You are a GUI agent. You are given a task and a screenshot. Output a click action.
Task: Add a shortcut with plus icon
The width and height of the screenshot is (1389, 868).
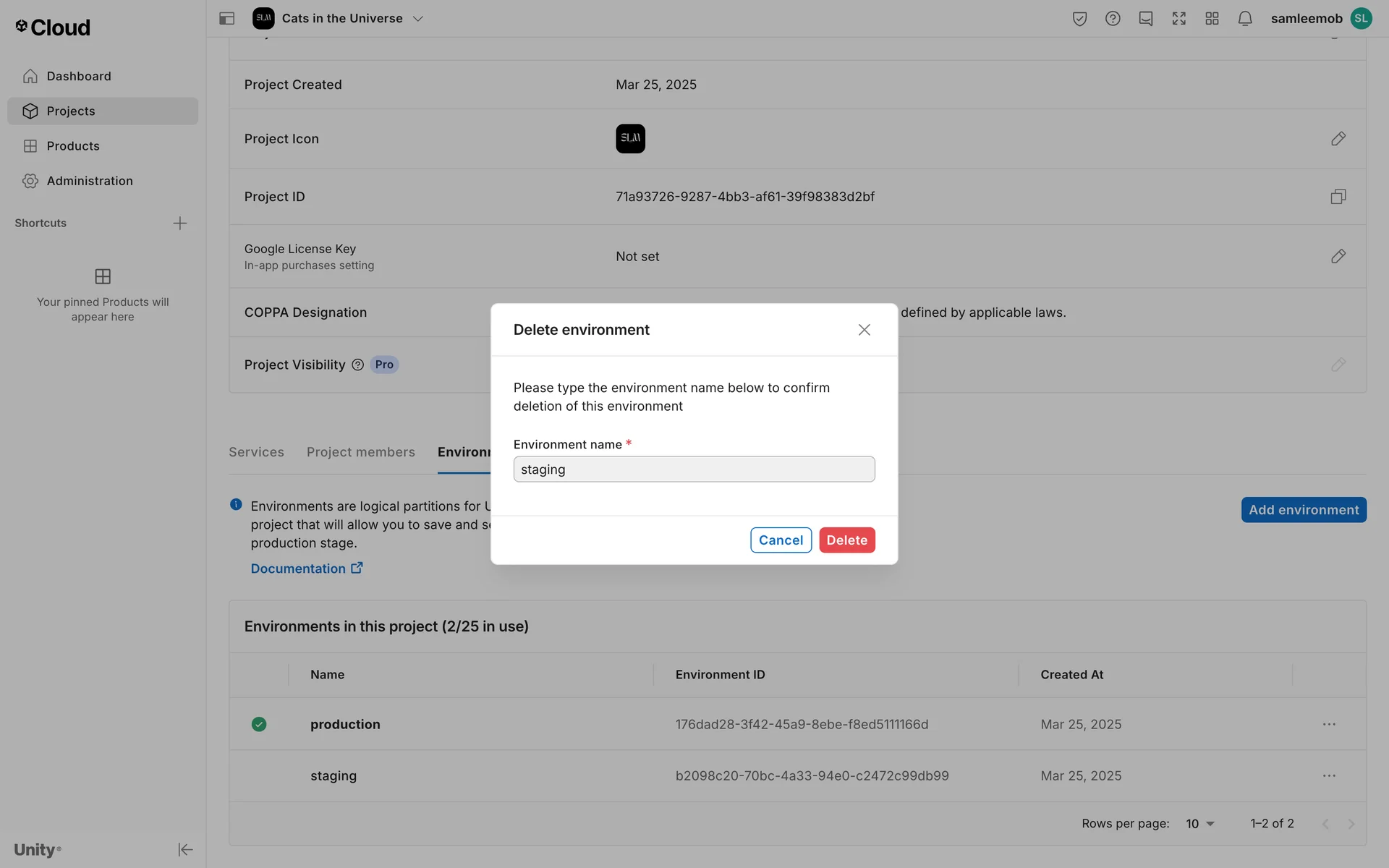(x=180, y=224)
